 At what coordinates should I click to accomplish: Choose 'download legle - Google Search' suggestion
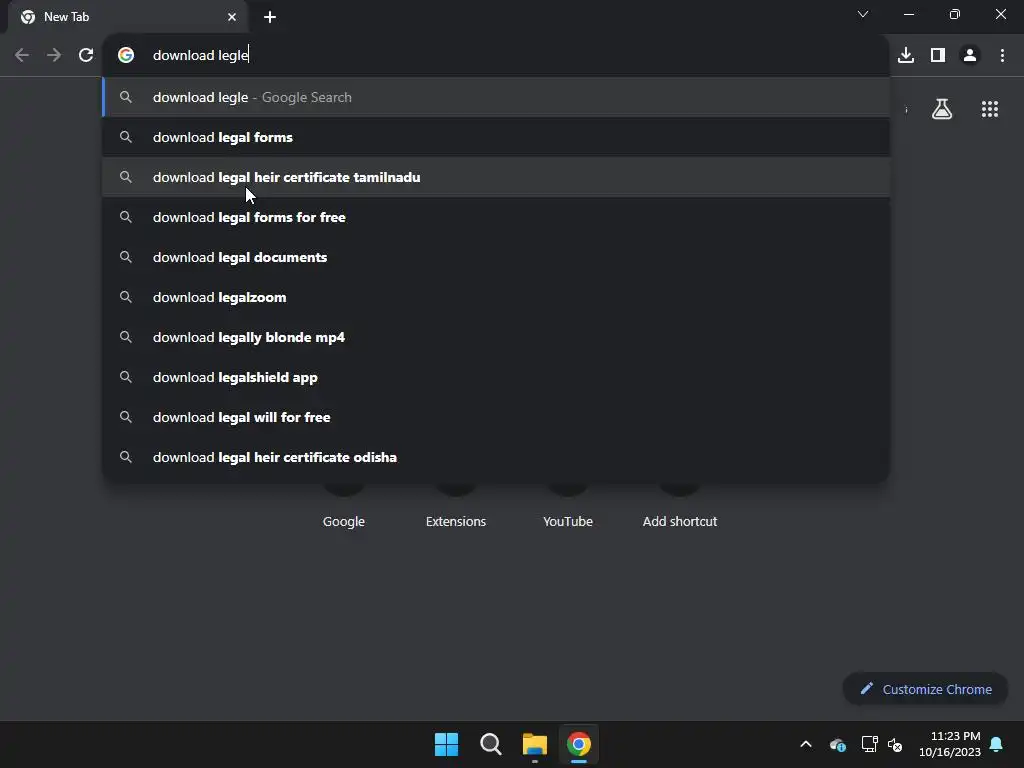point(496,97)
